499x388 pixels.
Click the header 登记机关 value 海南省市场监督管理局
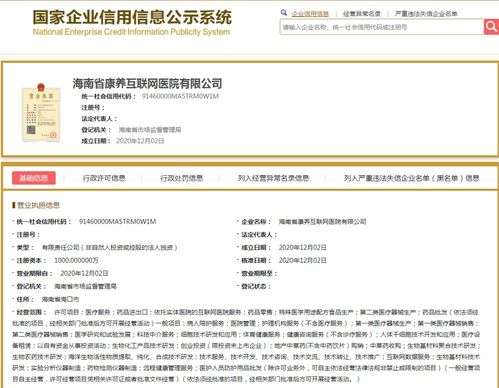click(x=150, y=130)
